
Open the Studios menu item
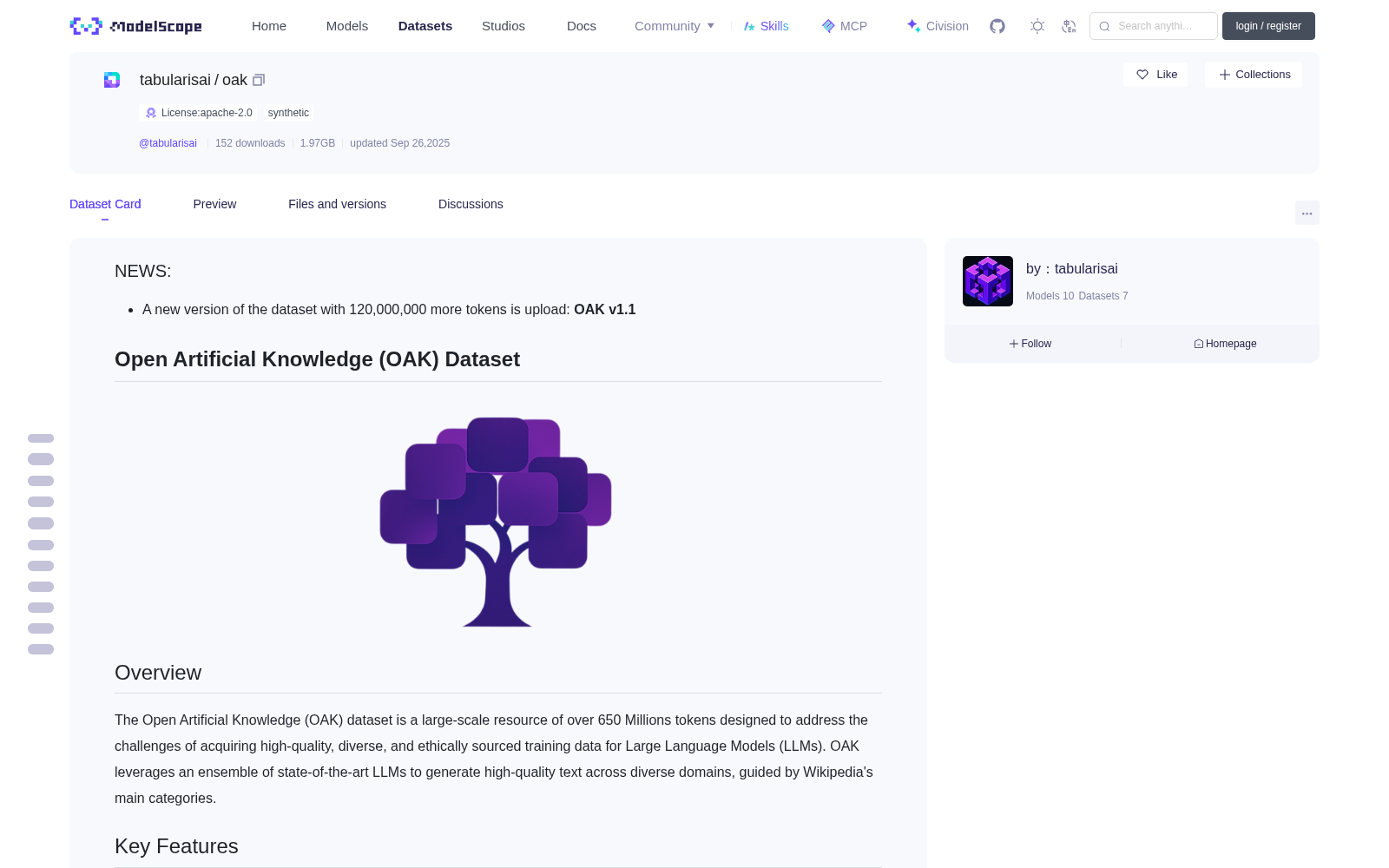[504, 26]
